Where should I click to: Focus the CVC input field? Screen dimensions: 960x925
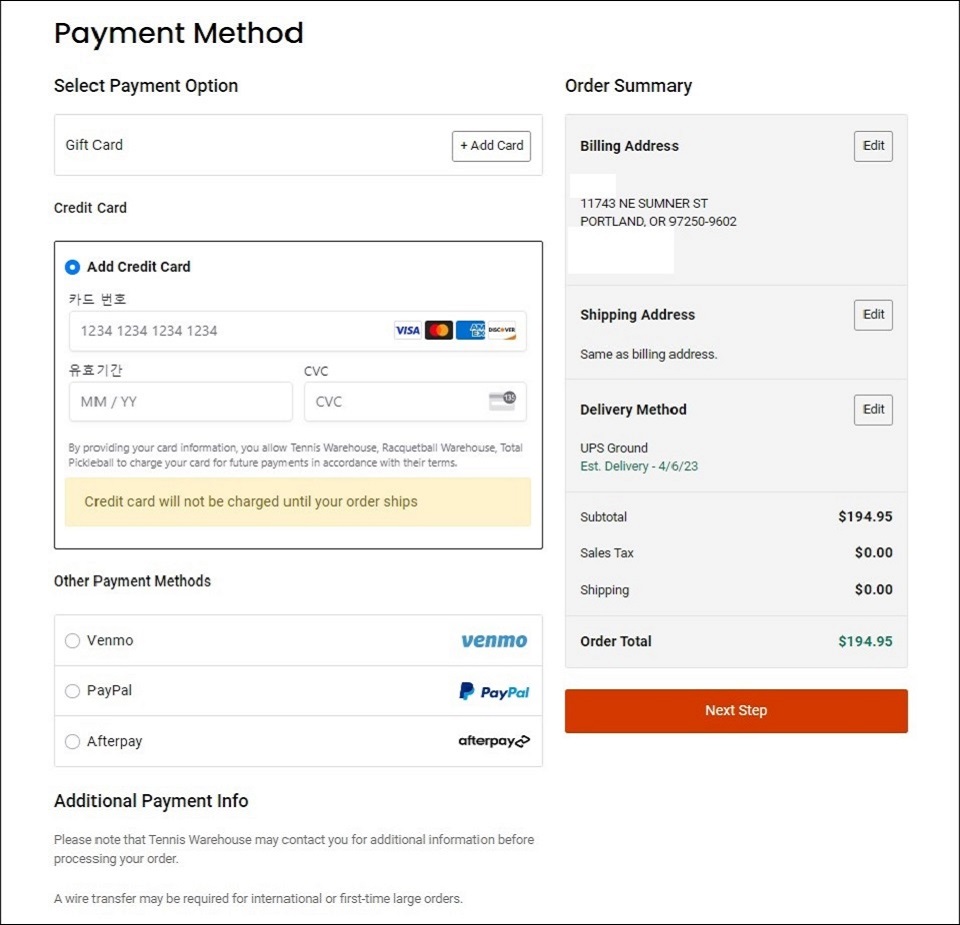tap(415, 402)
